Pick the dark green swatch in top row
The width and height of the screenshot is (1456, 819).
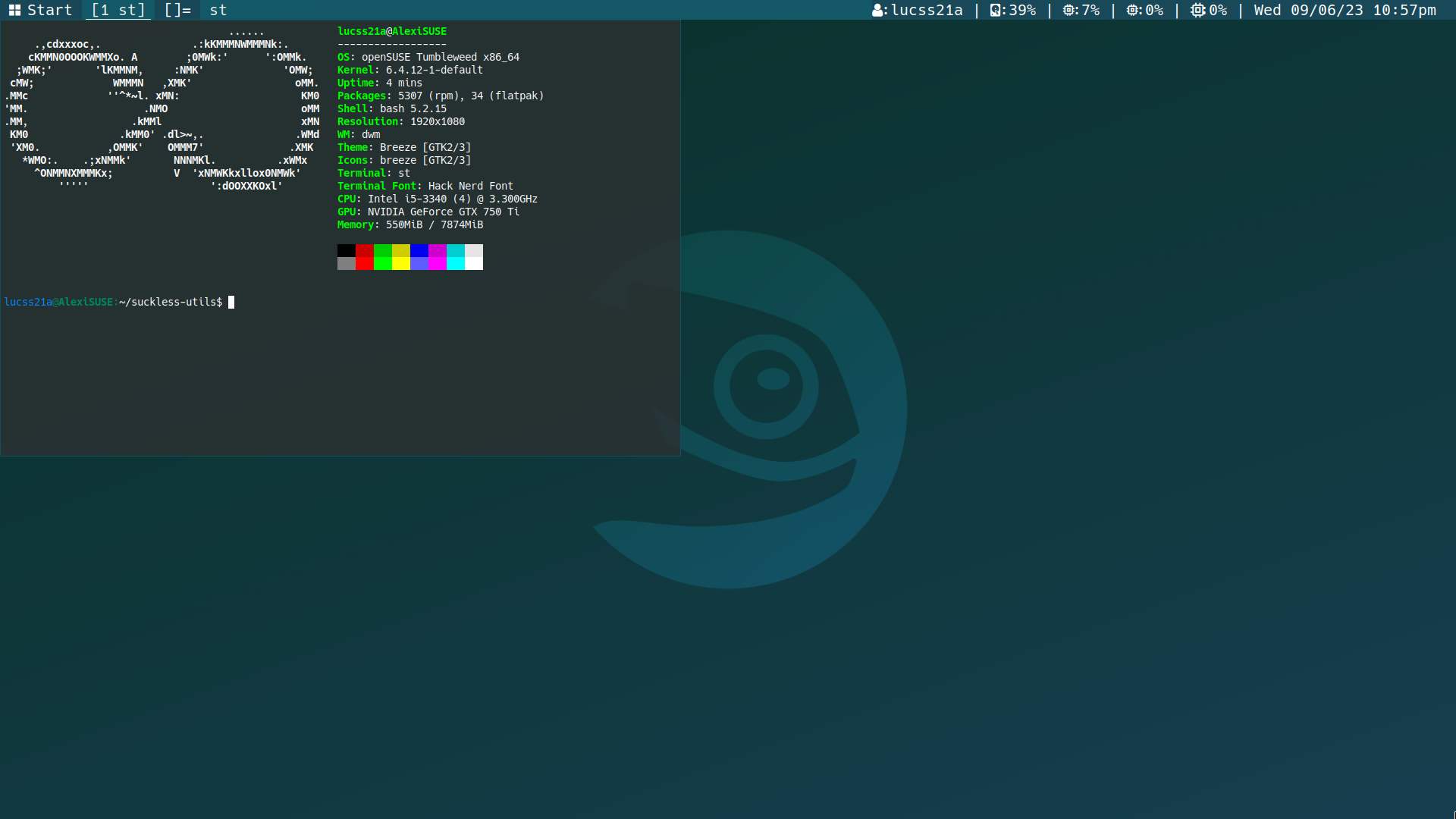[x=383, y=250]
